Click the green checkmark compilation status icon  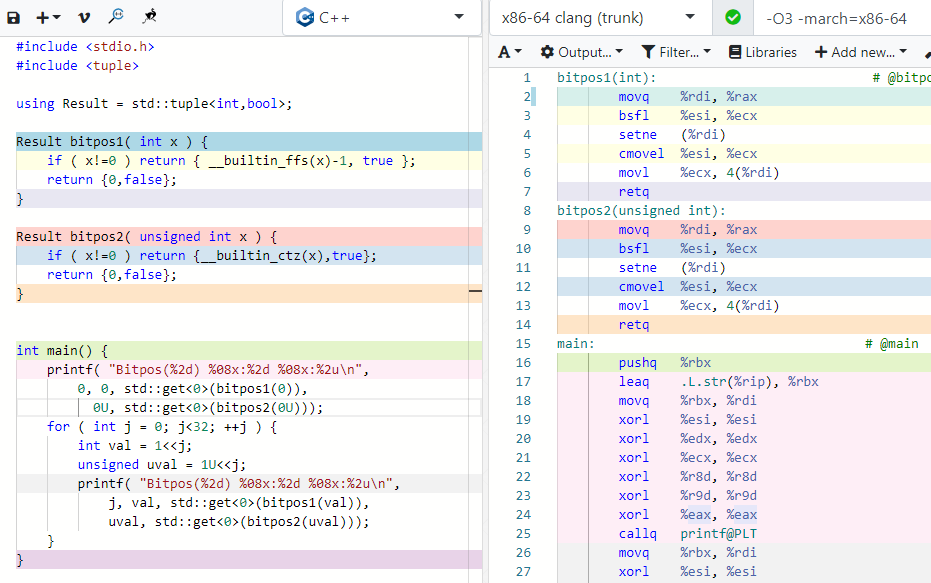[x=733, y=18]
